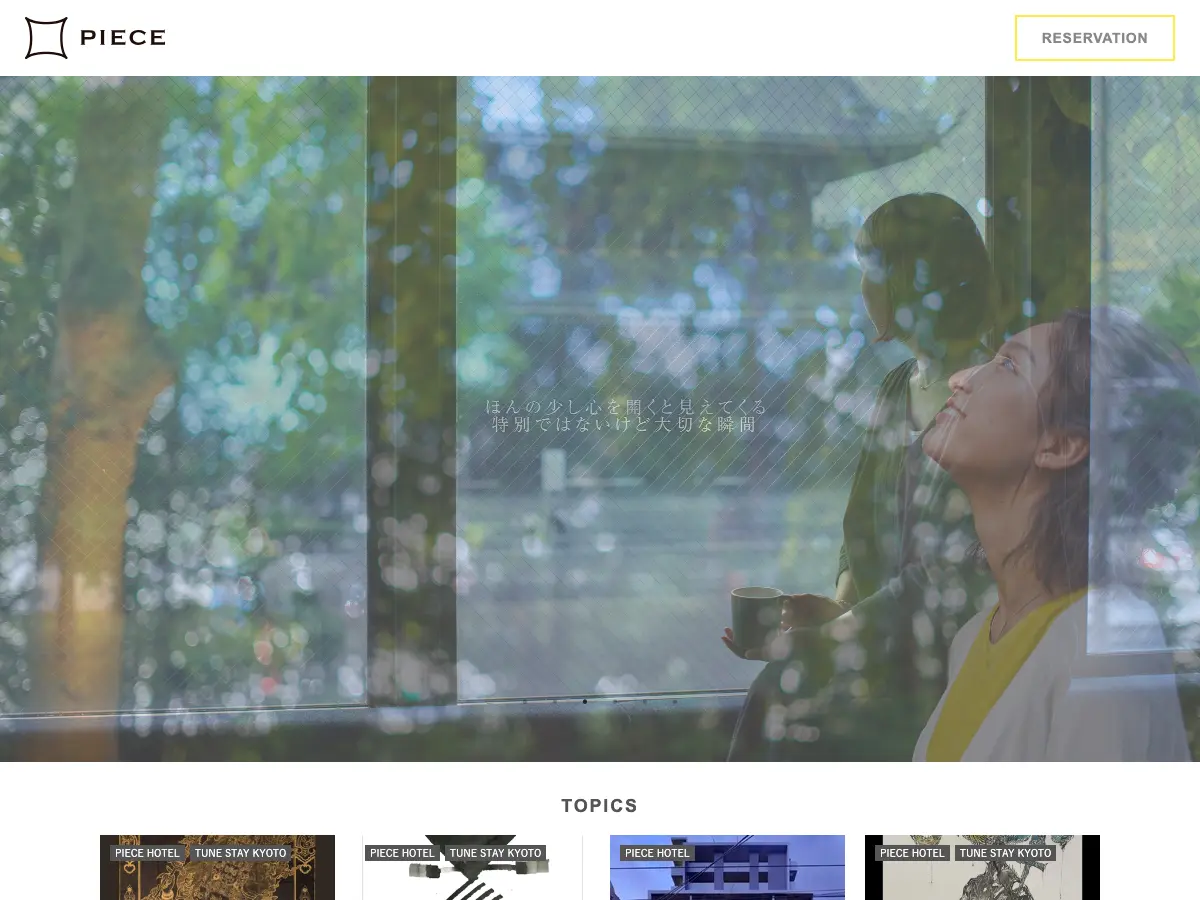Viewport: 1200px width, 900px height.
Task: Select PIECE HOTEL tag on botanical sketch card
Action: [x=912, y=853]
